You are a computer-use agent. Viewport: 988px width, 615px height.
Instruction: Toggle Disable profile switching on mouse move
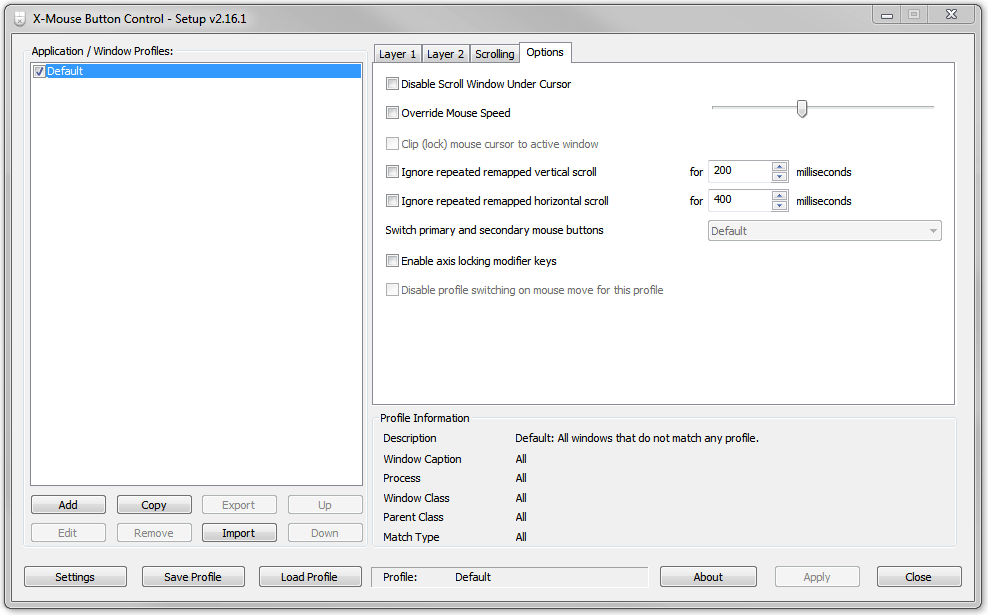392,289
